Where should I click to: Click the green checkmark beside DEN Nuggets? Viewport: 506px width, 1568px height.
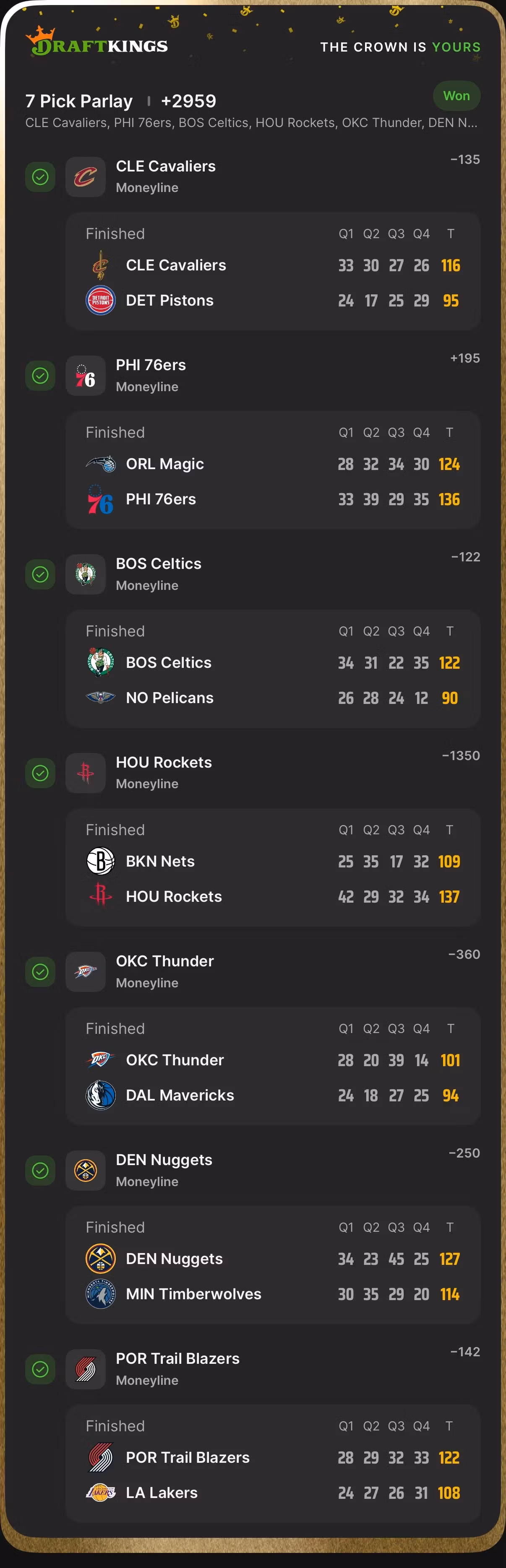[40, 1171]
